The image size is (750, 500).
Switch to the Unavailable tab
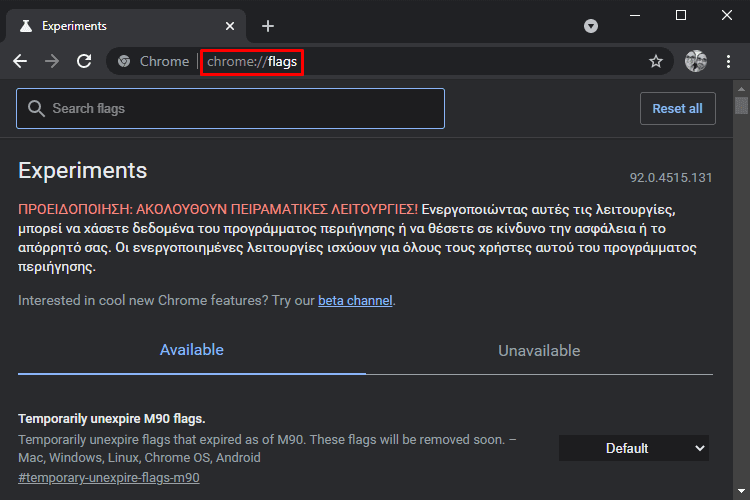click(x=539, y=351)
